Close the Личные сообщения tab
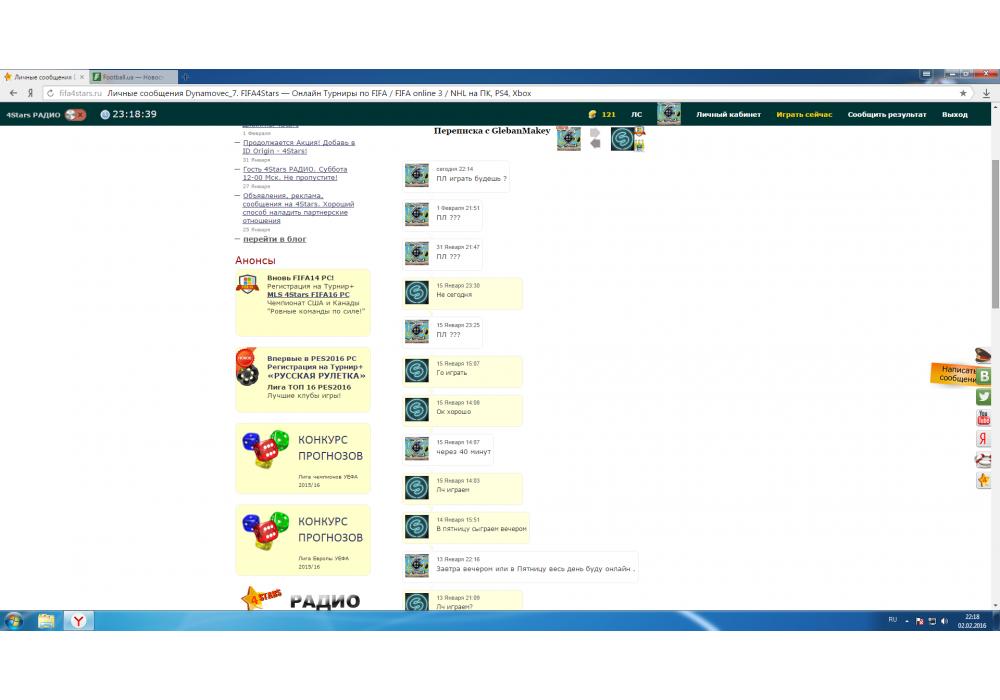 point(82,77)
